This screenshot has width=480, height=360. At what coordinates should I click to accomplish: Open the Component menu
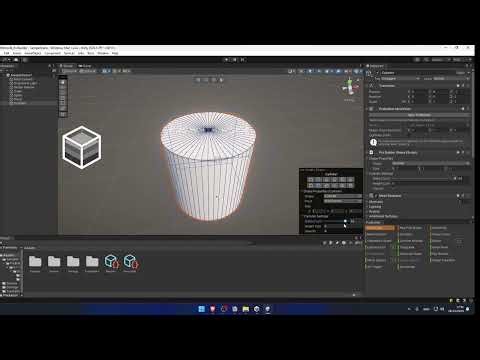coord(52,53)
